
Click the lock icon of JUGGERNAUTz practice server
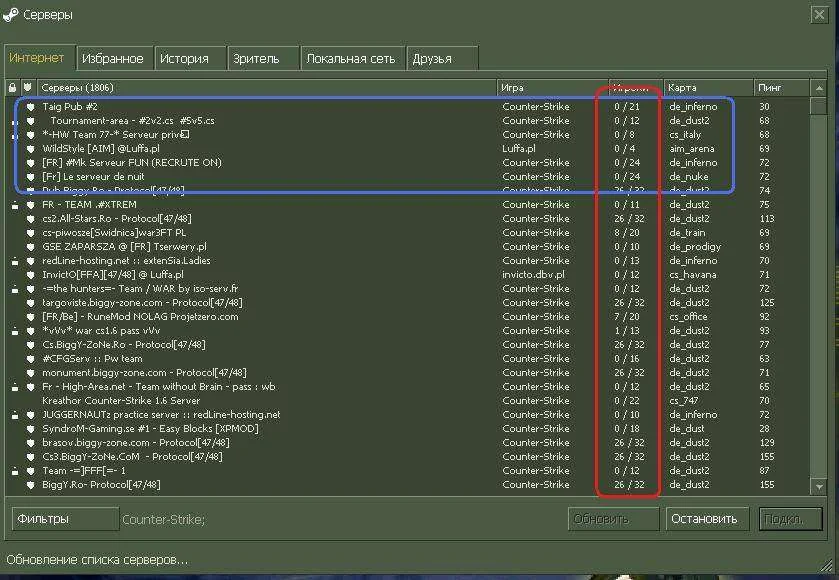click(x=15, y=415)
